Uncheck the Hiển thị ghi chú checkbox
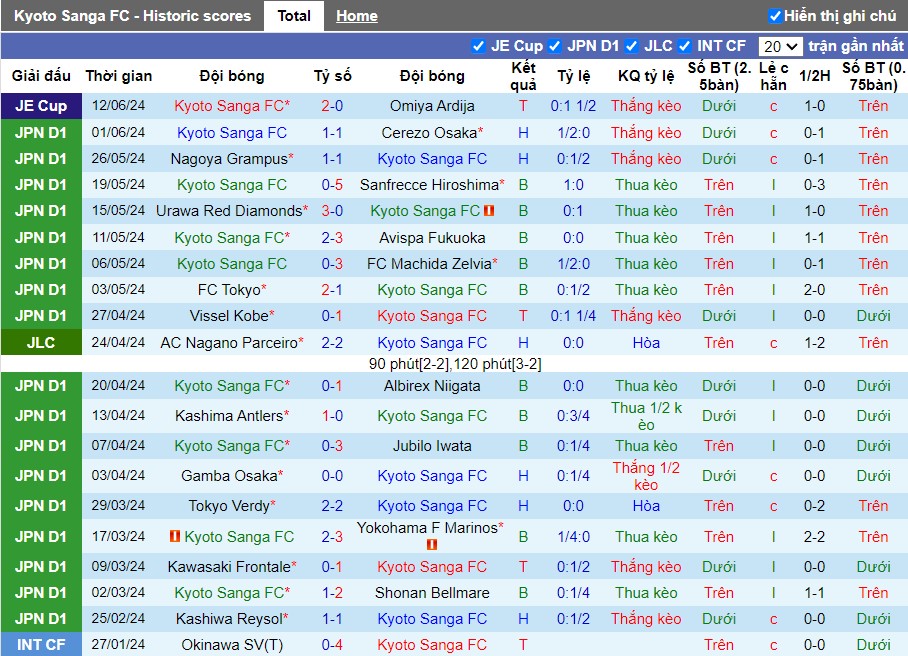 [x=775, y=16]
